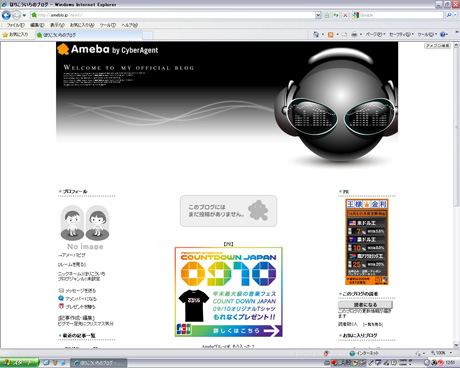The height and width of the screenshot is (368, 460).
Task: Open the 編集(E) menu
Action: 37,25
